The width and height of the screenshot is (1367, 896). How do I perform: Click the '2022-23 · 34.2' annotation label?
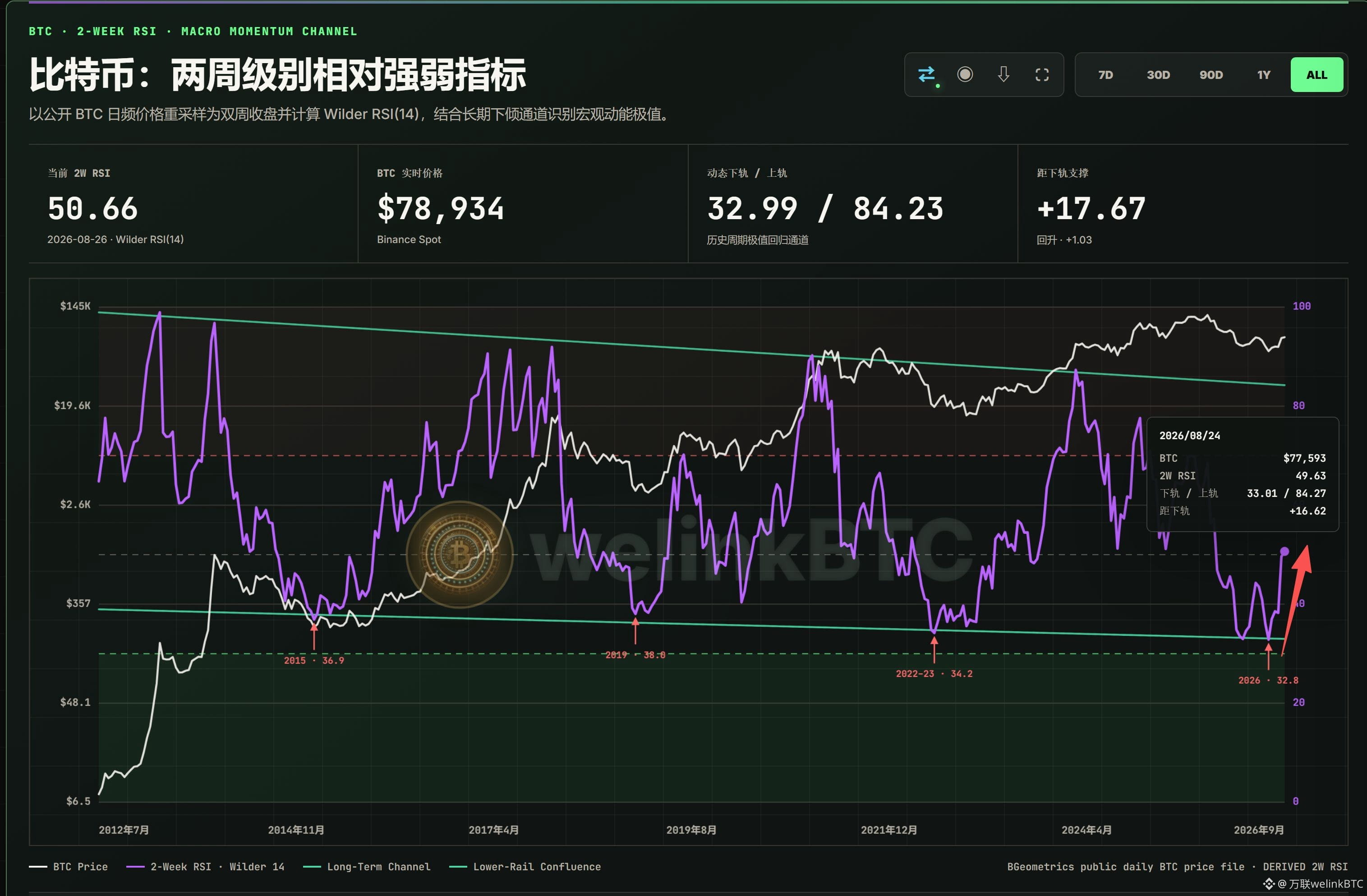pos(934,674)
